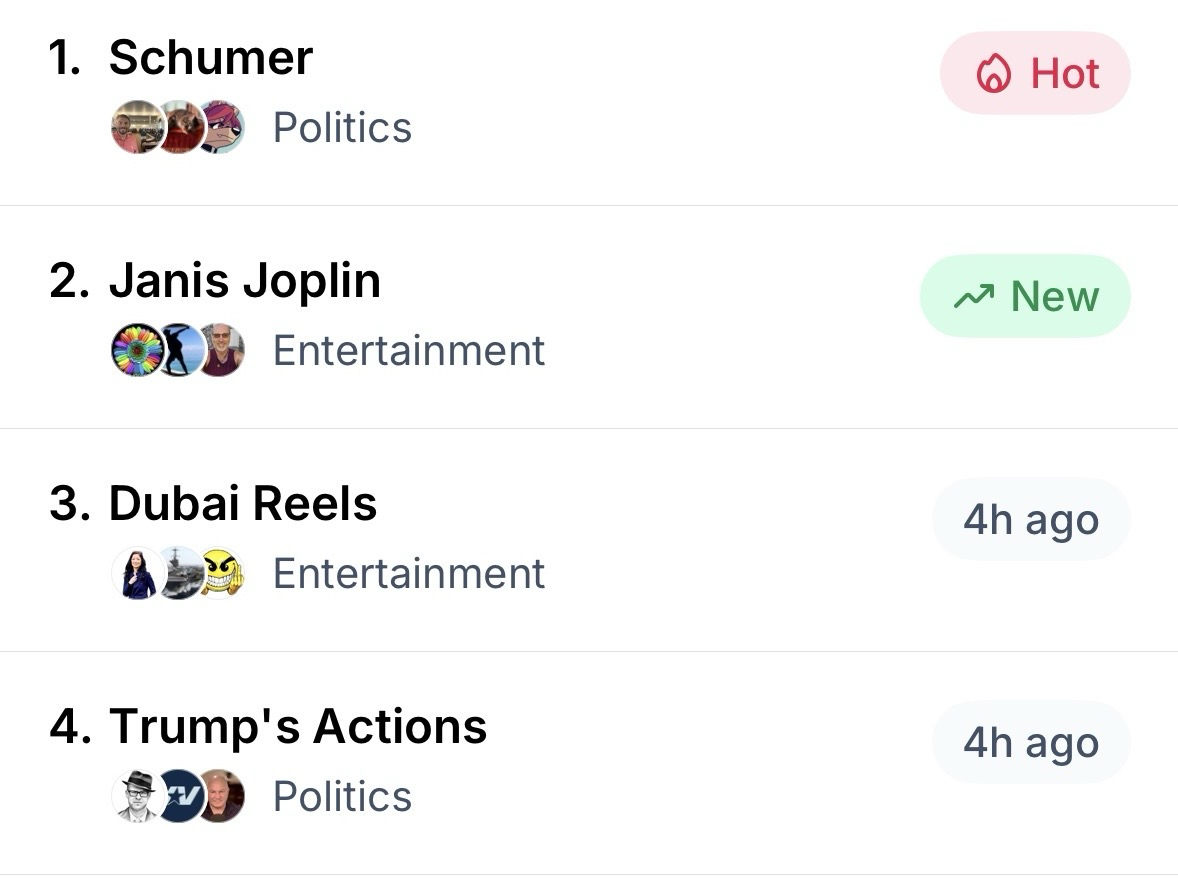
Task: Click the flame icon in the Hot badge
Action: click(x=992, y=75)
